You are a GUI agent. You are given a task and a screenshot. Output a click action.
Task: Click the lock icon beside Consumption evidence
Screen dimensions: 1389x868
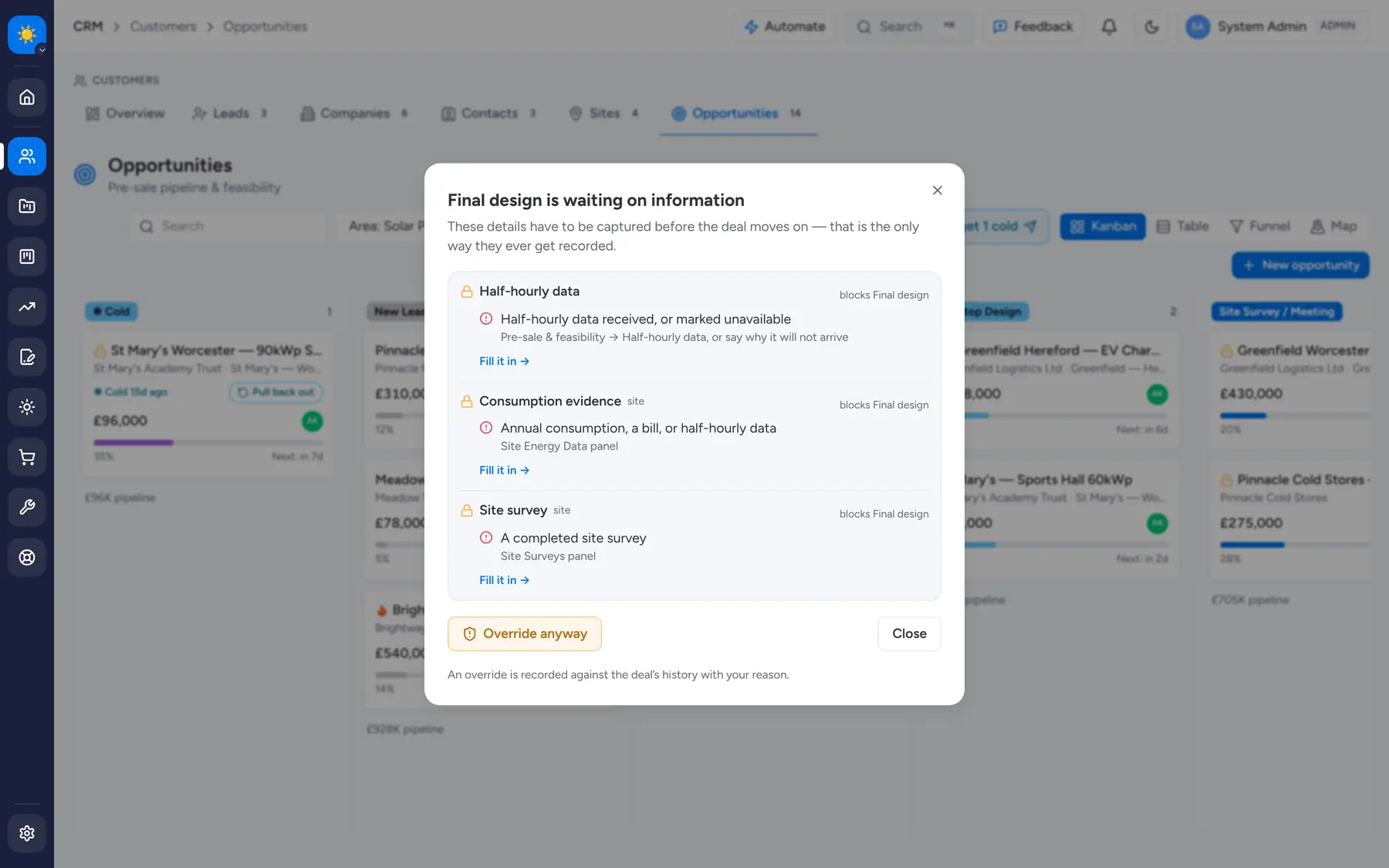(x=467, y=401)
